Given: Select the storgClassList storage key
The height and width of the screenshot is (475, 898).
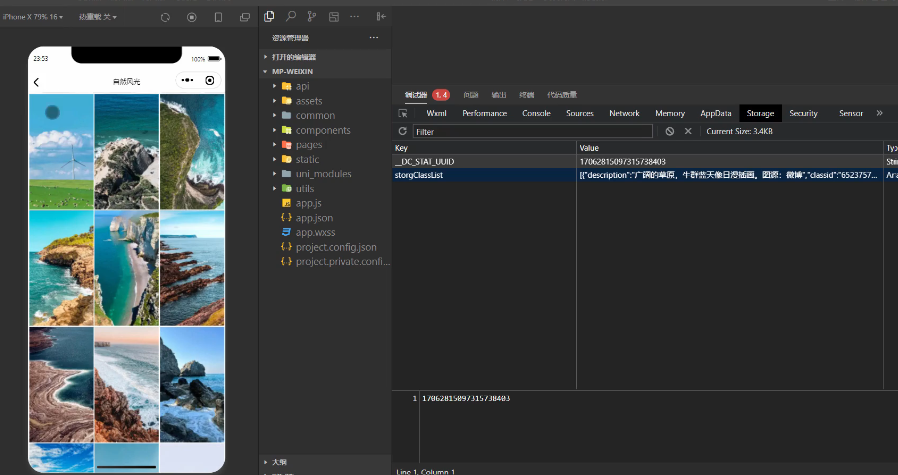Looking at the screenshot, I should (419, 175).
